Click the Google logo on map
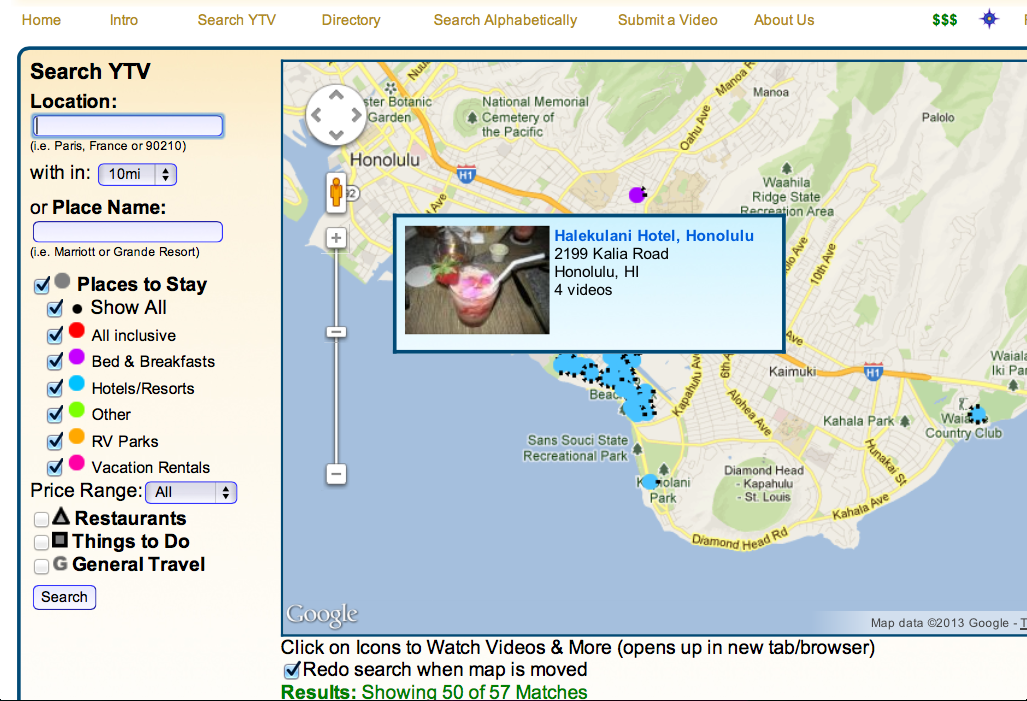The width and height of the screenshot is (1027, 701). pyautogui.click(x=322, y=615)
